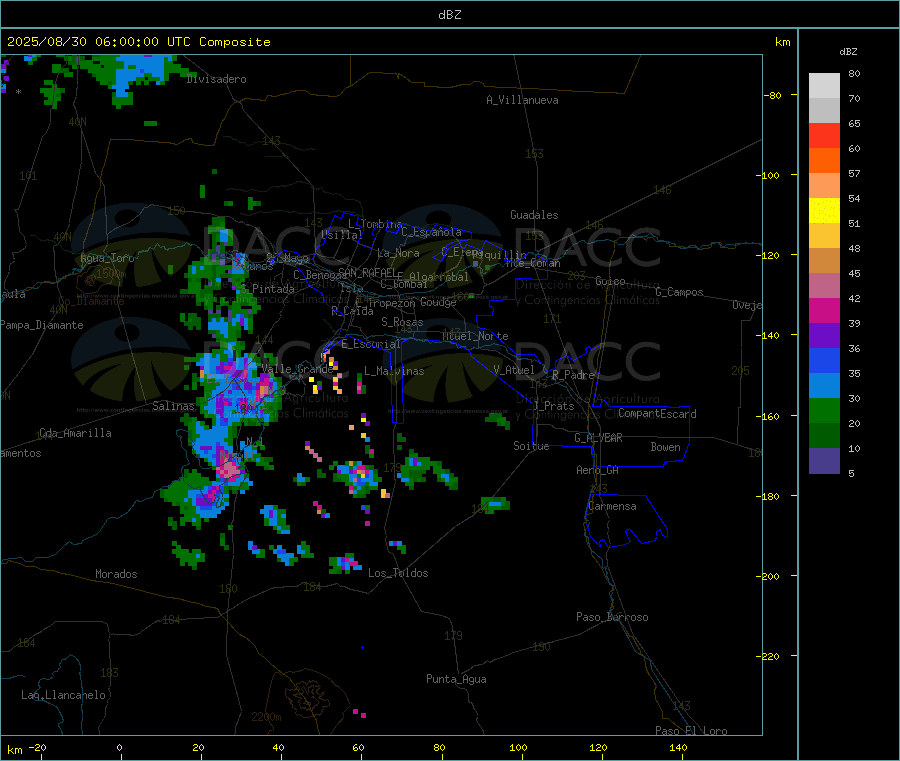Viewport: 900px width, 761px height.
Task: Click the 'Soitue' map label
Action: click(x=531, y=446)
